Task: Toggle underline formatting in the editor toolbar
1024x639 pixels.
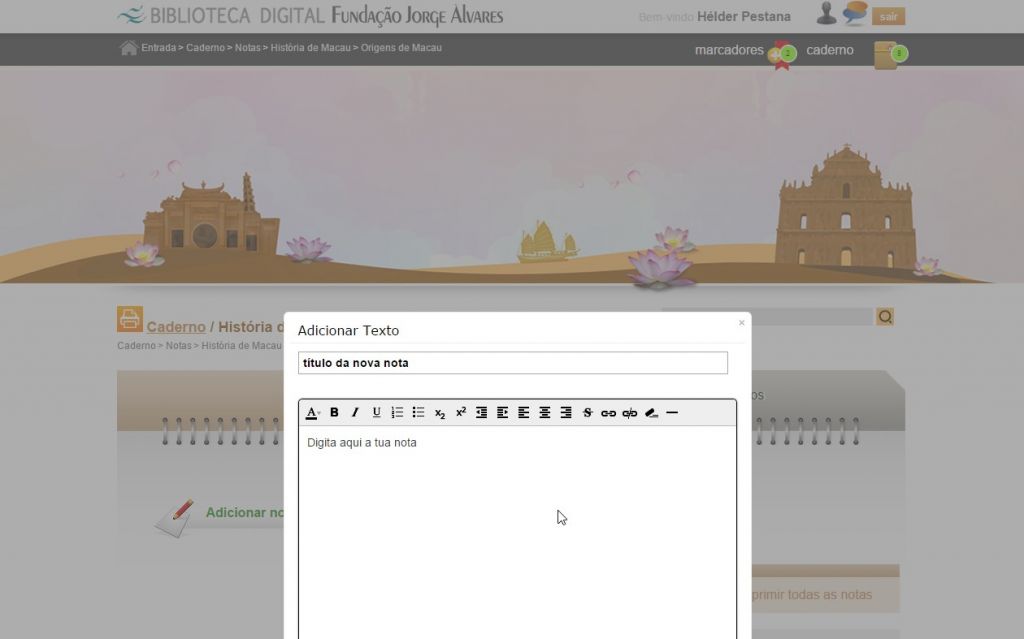Action: tap(376, 412)
